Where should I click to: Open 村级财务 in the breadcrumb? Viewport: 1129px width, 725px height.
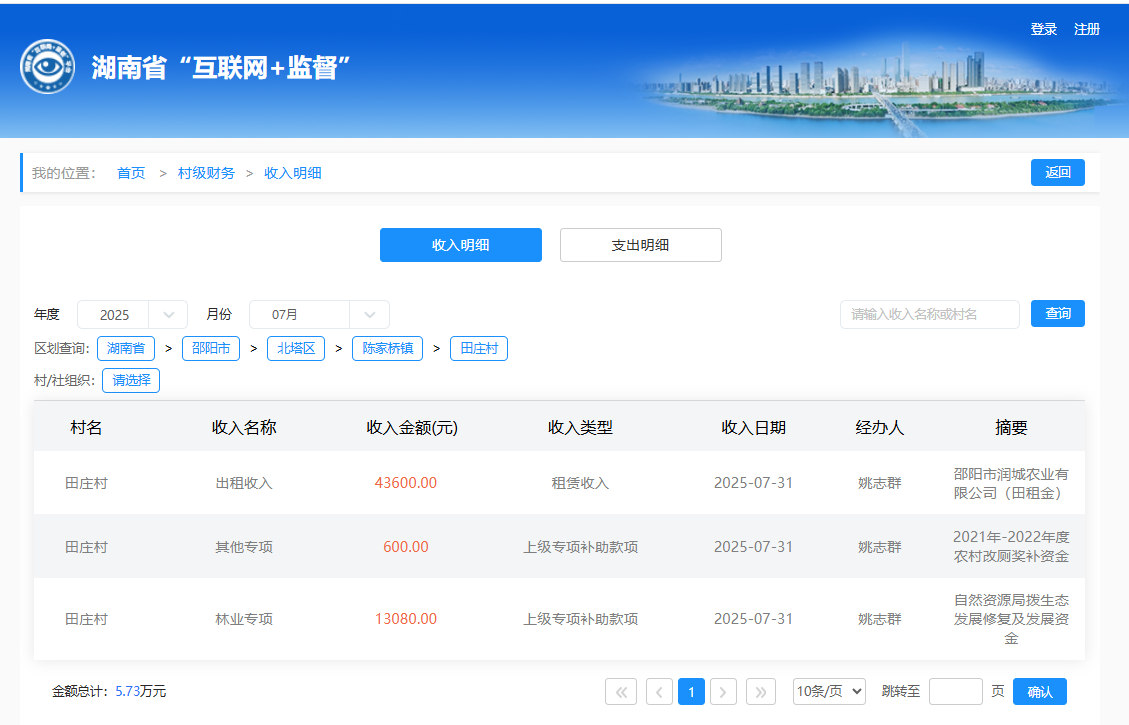(206, 173)
